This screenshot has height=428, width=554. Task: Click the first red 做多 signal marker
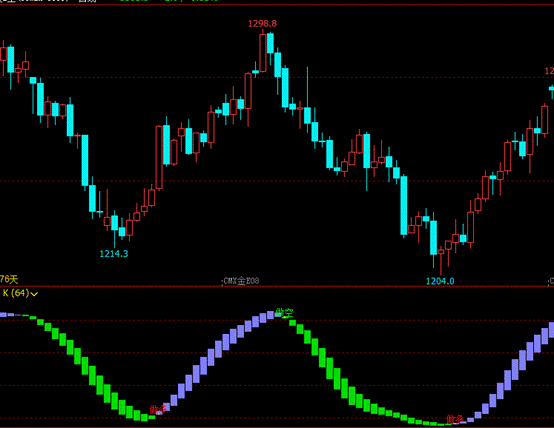[158, 410]
